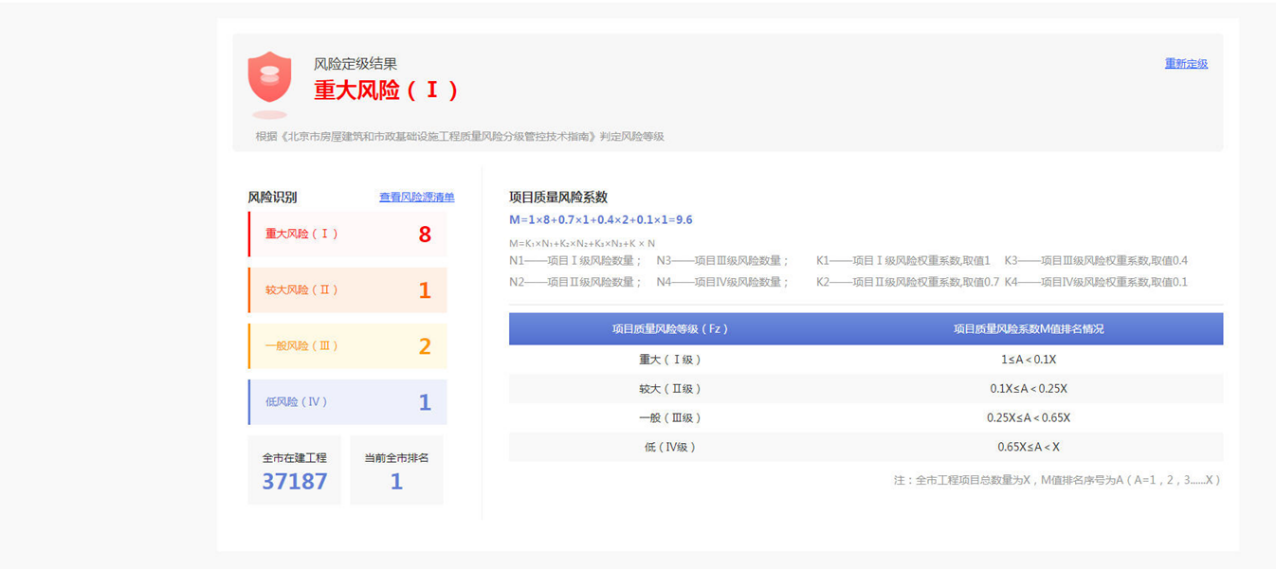Click the 项目质量风险等级（Fz）column header
Image resolution: width=1277 pixels, height=570 pixels.
coord(670,329)
